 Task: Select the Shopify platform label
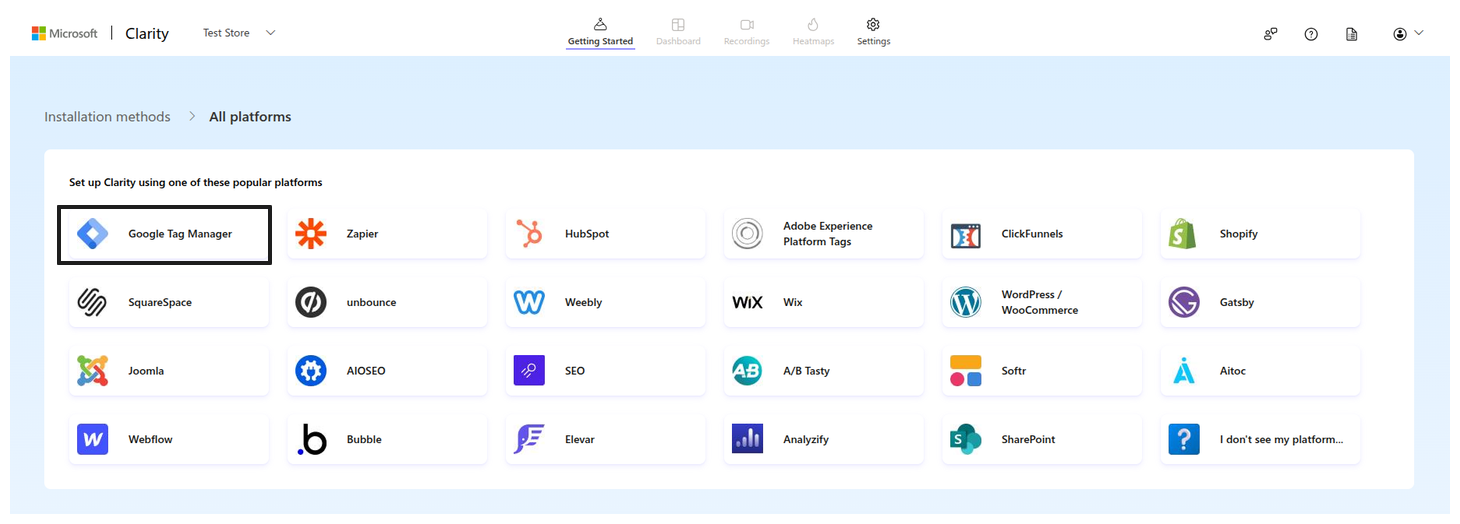(x=1239, y=234)
